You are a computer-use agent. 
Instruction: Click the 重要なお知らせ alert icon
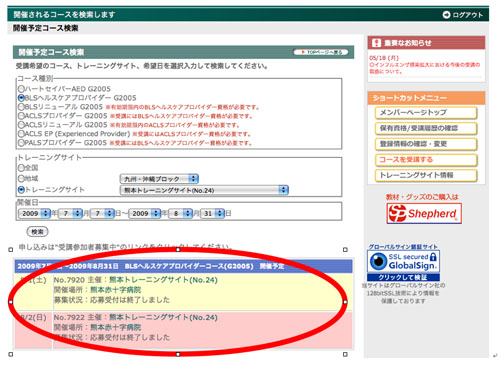click(x=377, y=43)
